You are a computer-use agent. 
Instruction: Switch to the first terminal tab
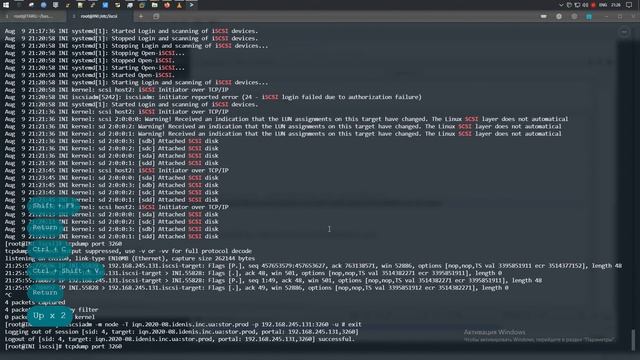click(33, 16)
